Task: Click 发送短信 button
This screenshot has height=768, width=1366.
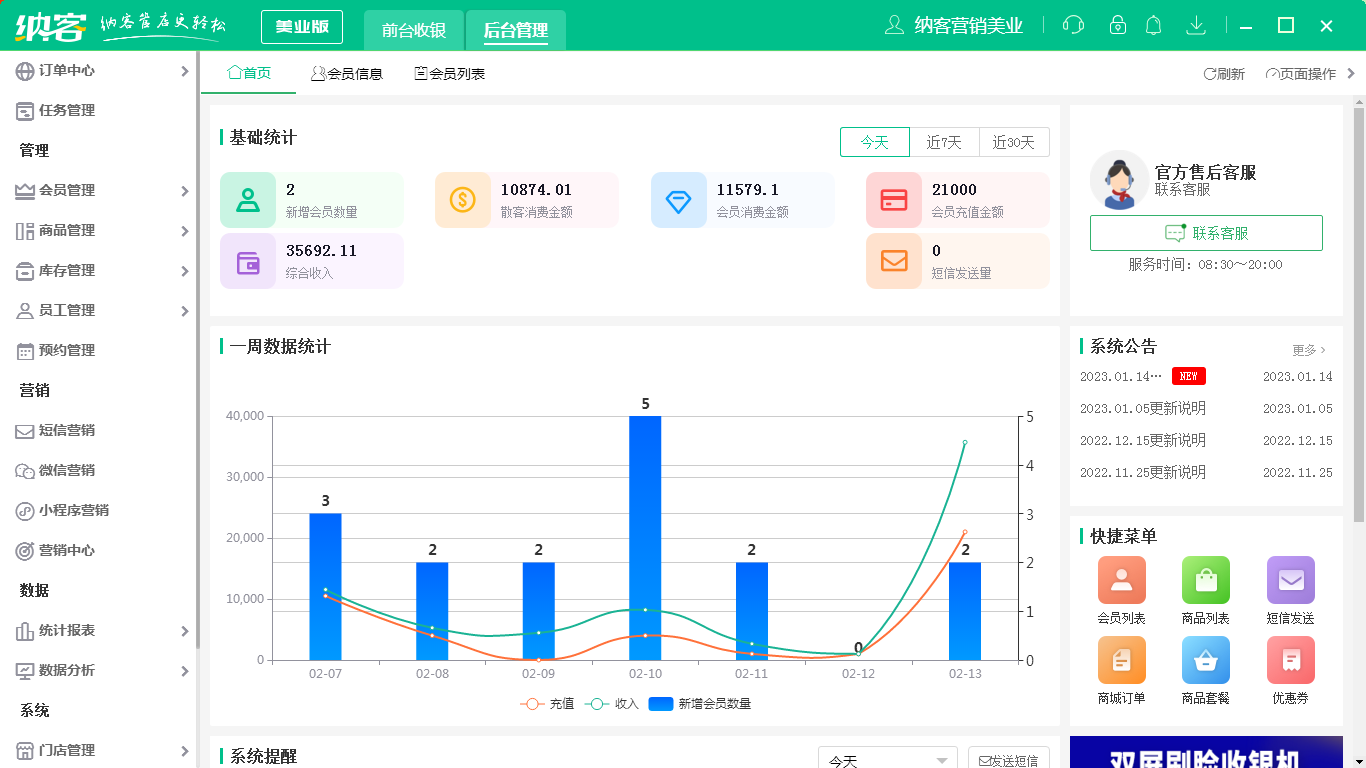Action: click(1009, 759)
